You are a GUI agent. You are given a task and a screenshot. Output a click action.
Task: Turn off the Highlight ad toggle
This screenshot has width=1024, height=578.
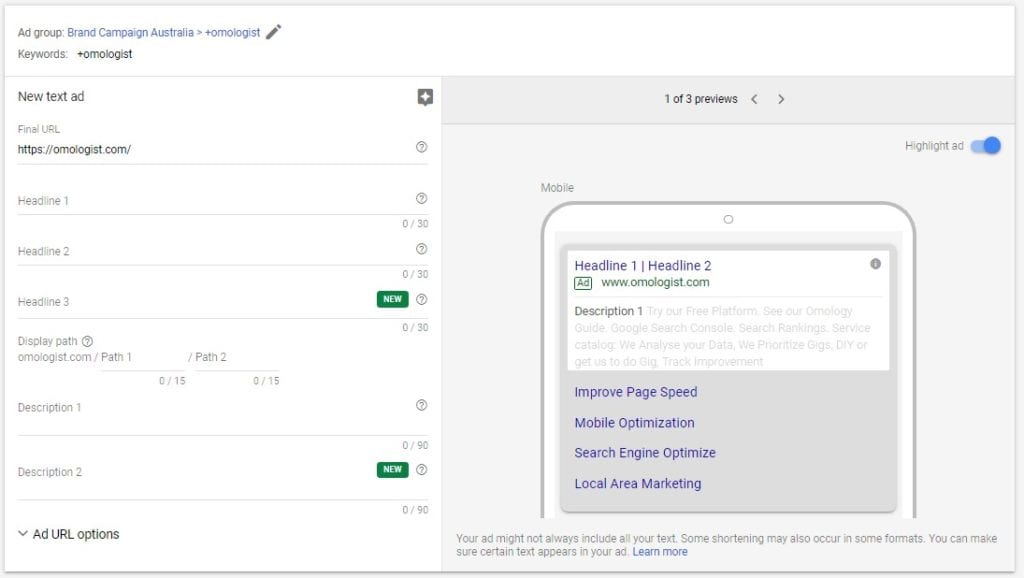[x=985, y=146]
